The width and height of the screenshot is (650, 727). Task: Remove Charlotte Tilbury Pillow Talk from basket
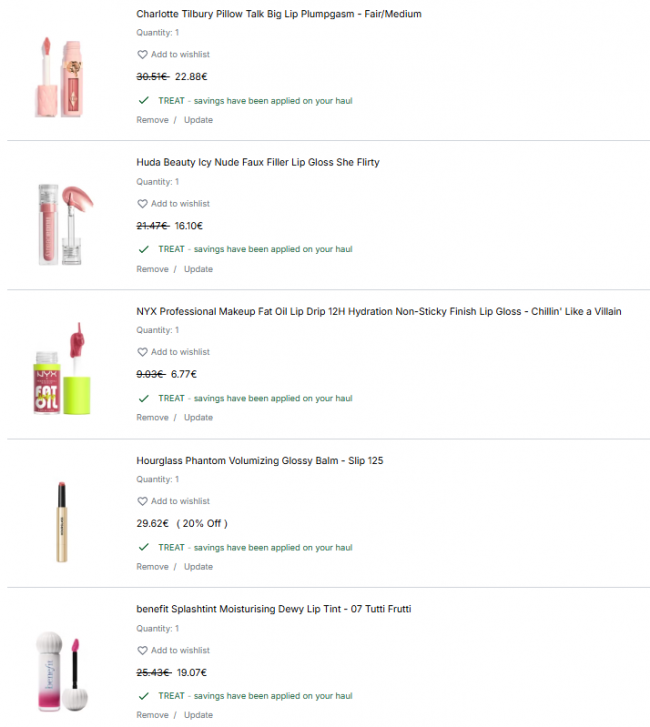[x=152, y=120]
